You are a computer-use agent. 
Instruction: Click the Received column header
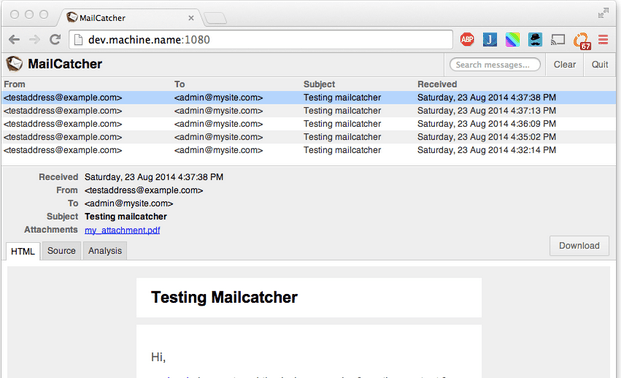437,84
